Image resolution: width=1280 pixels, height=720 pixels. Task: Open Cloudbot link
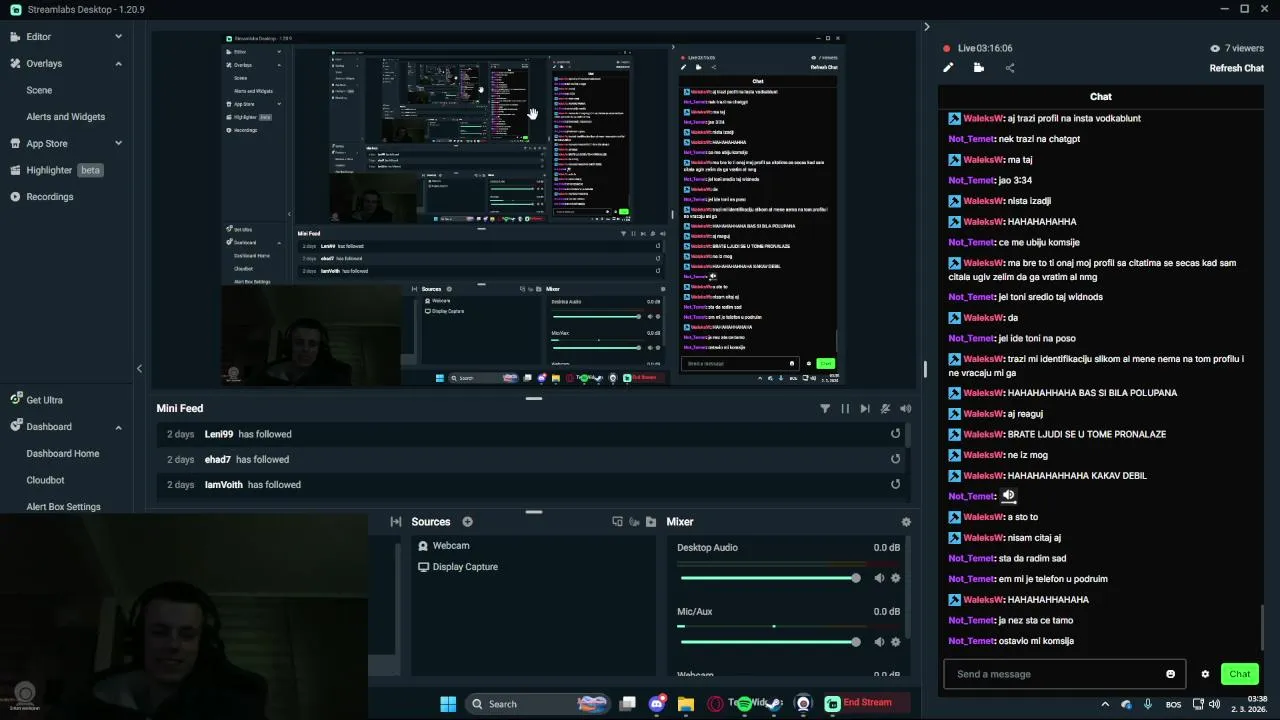[45, 480]
